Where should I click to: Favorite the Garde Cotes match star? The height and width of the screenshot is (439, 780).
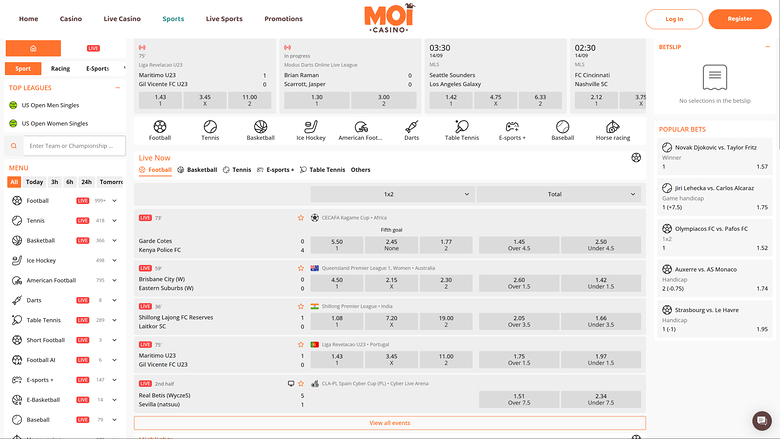pos(302,217)
